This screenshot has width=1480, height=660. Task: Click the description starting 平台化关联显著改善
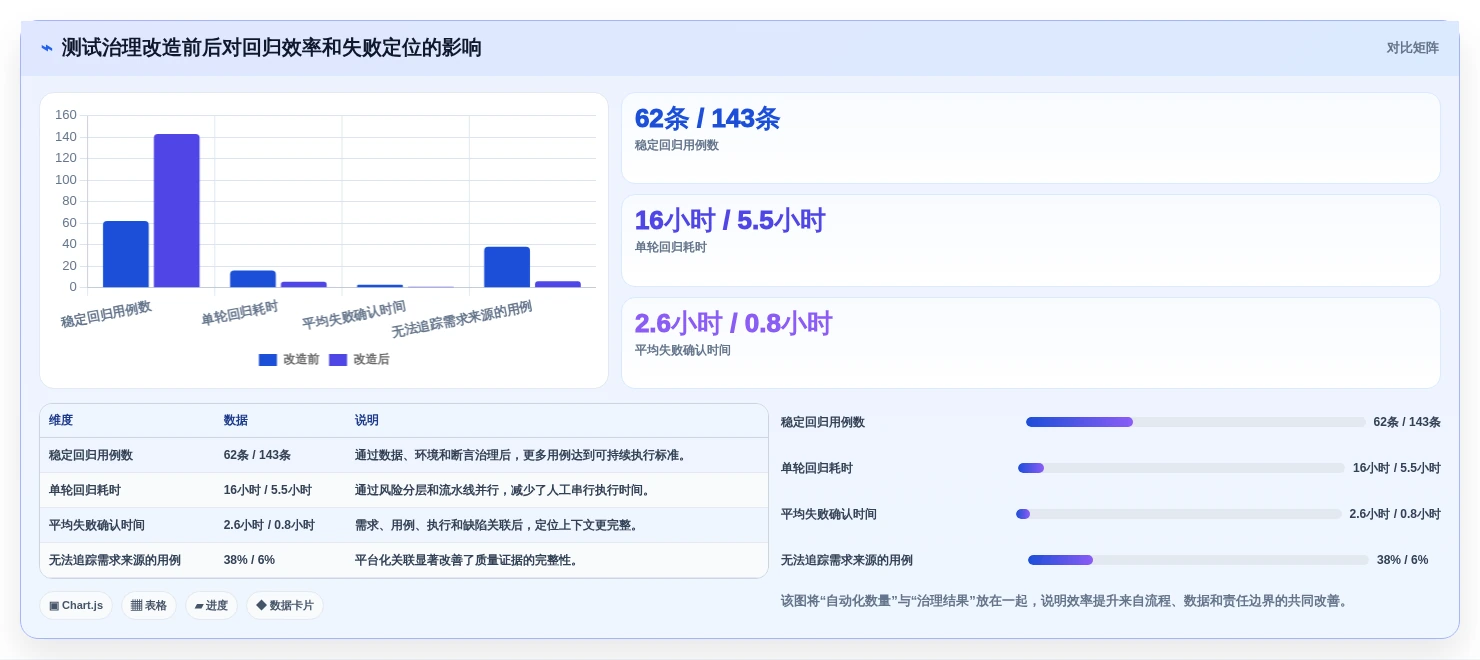(x=468, y=560)
